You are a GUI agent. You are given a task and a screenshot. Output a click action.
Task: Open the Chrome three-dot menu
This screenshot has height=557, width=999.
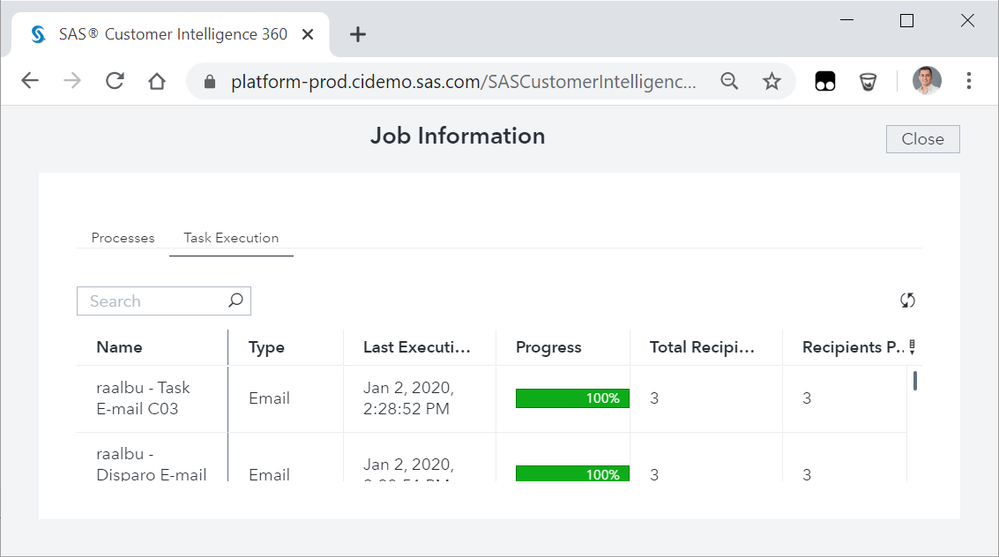click(x=968, y=82)
